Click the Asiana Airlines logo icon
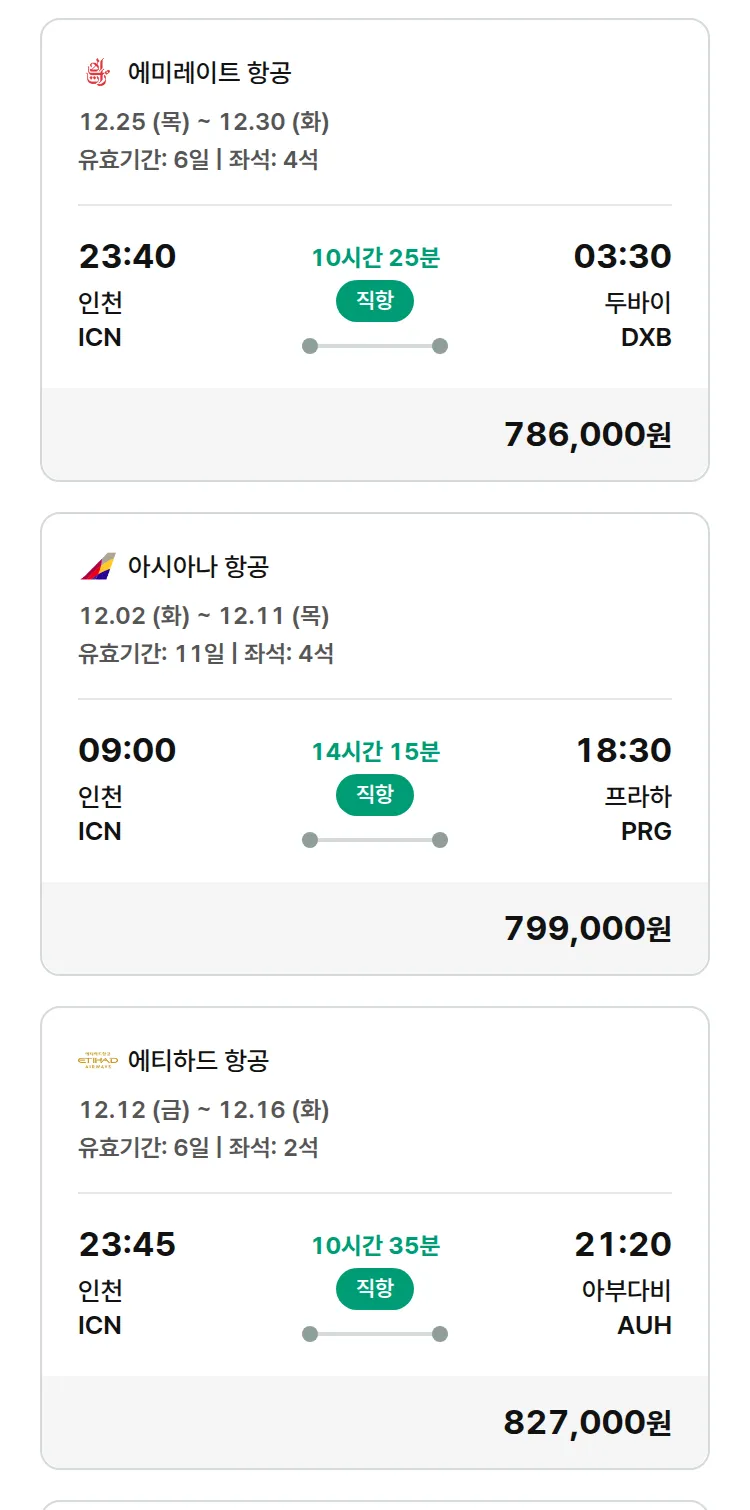 [98, 567]
